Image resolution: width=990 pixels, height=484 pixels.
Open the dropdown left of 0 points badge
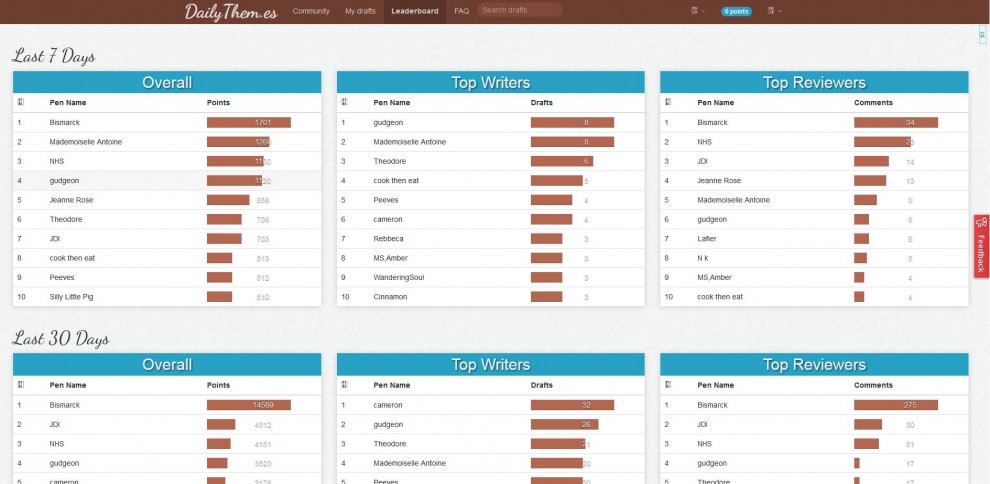pyautogui.click(x=698, y=11)
